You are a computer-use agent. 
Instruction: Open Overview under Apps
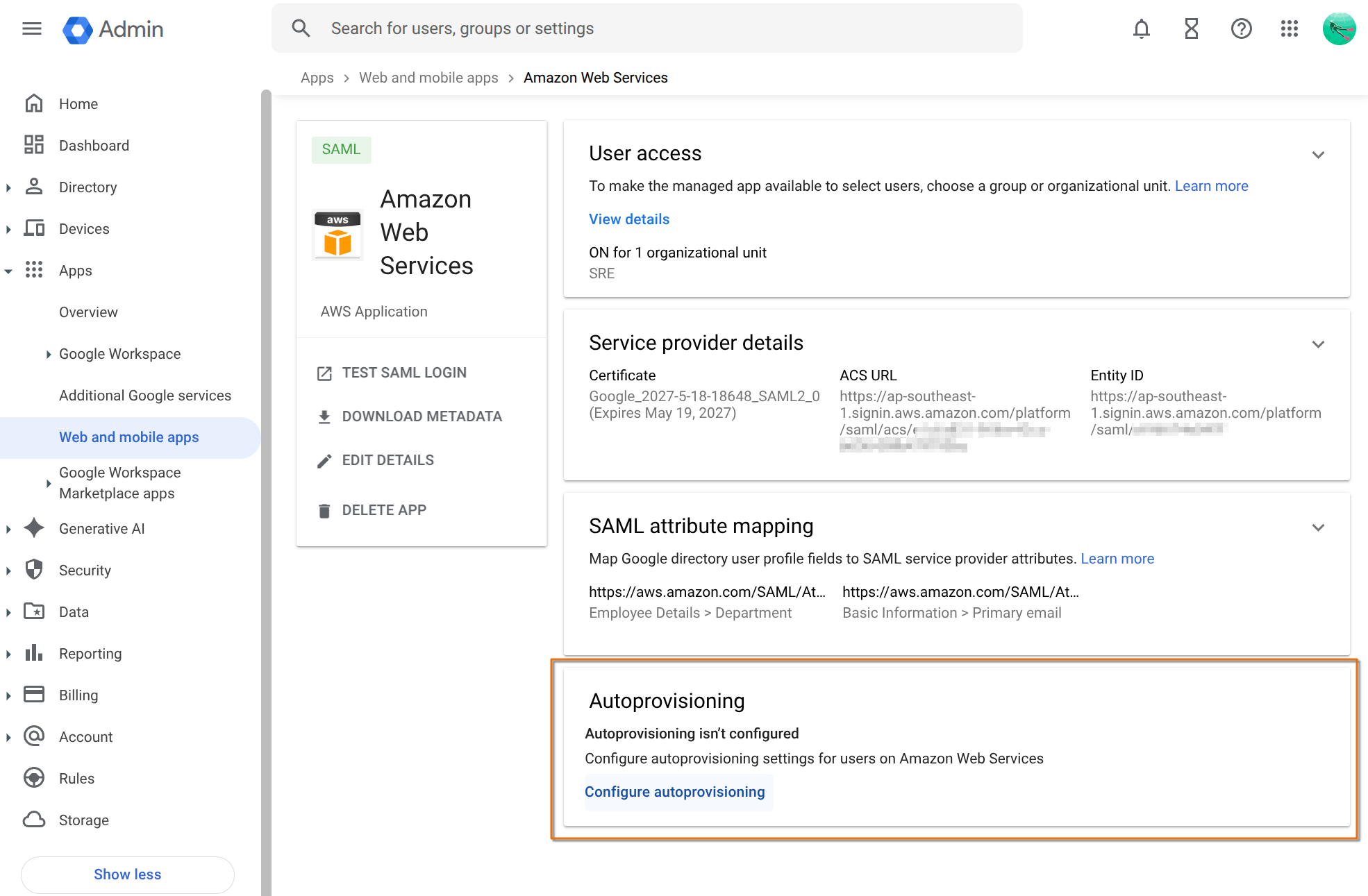click(x=88, y=312)
